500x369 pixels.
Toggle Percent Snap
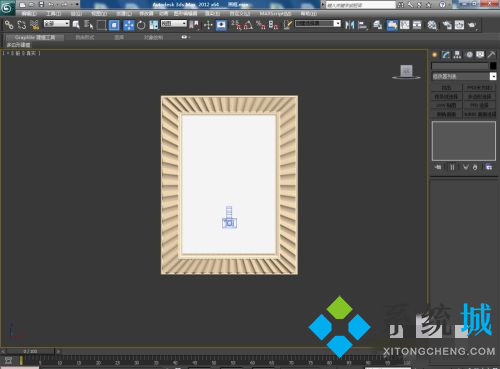pyautogui.click(x=261, y=25)
